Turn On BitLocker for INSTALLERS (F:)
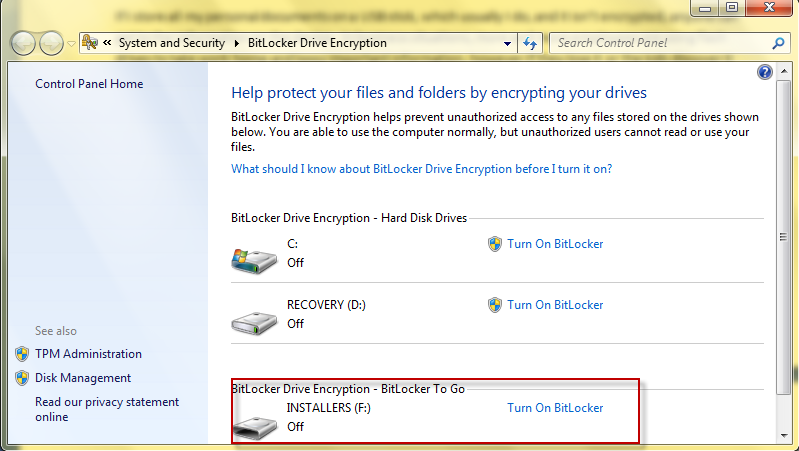799x451 pixels. [555, 408]
